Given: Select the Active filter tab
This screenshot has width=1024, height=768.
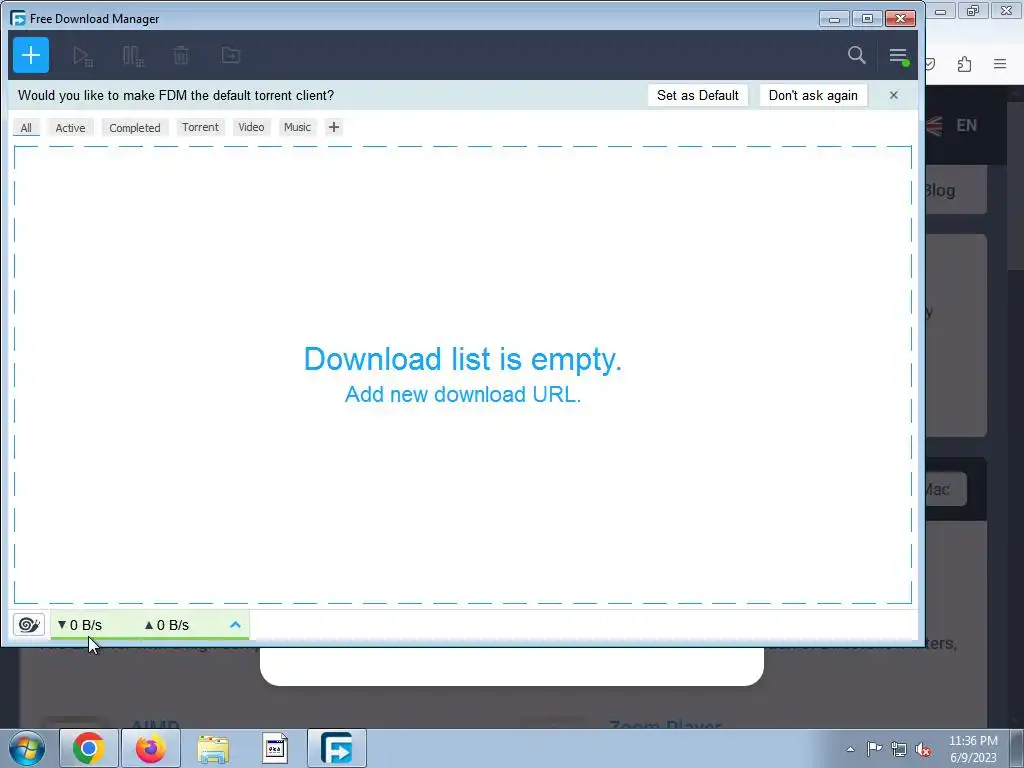Looking at the screenshot, I should tap(71, 127).
